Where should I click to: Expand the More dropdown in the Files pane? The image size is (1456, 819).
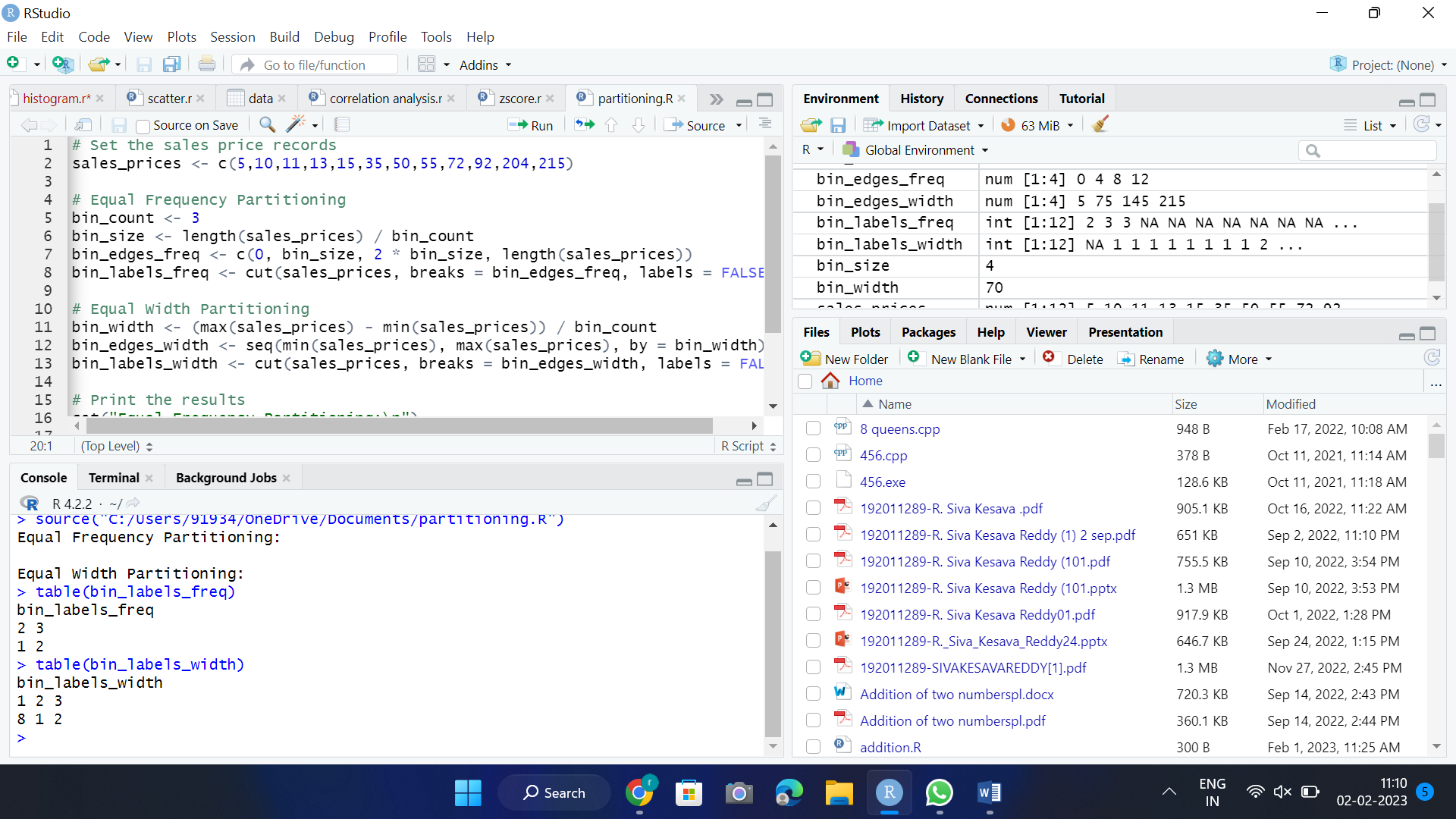tap(1239, 359)
